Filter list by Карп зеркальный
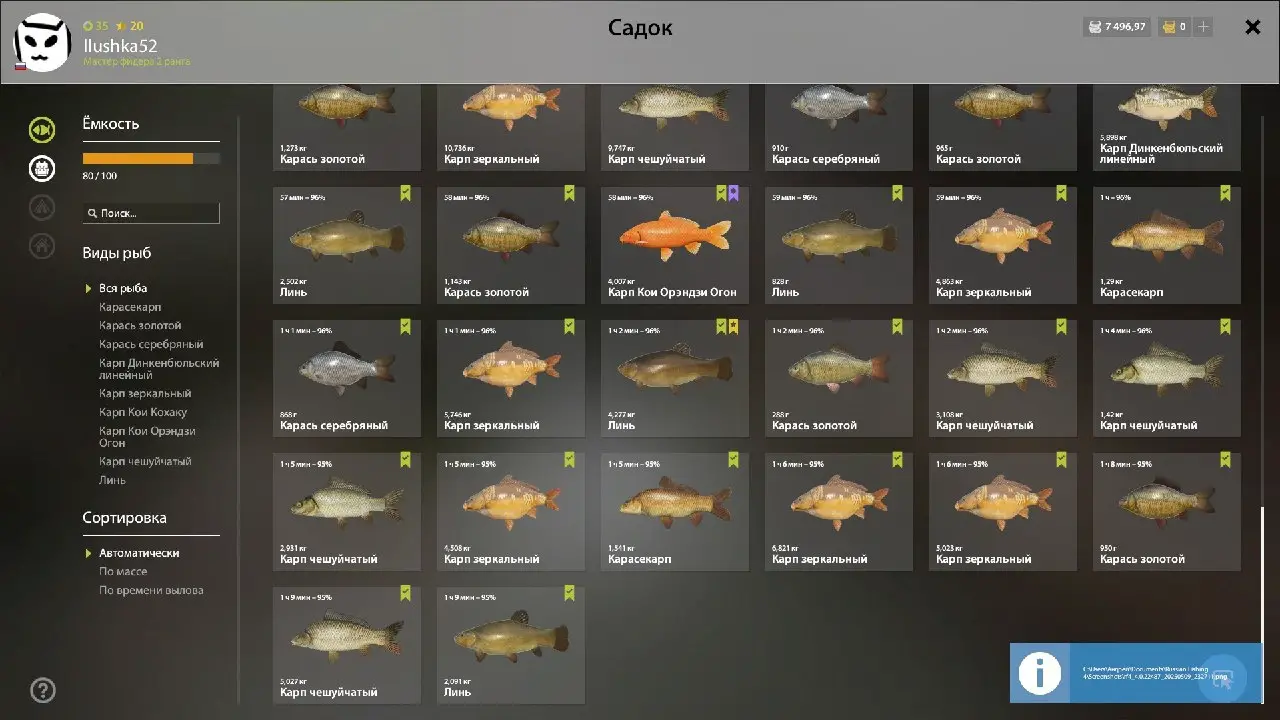 point(145,394)
